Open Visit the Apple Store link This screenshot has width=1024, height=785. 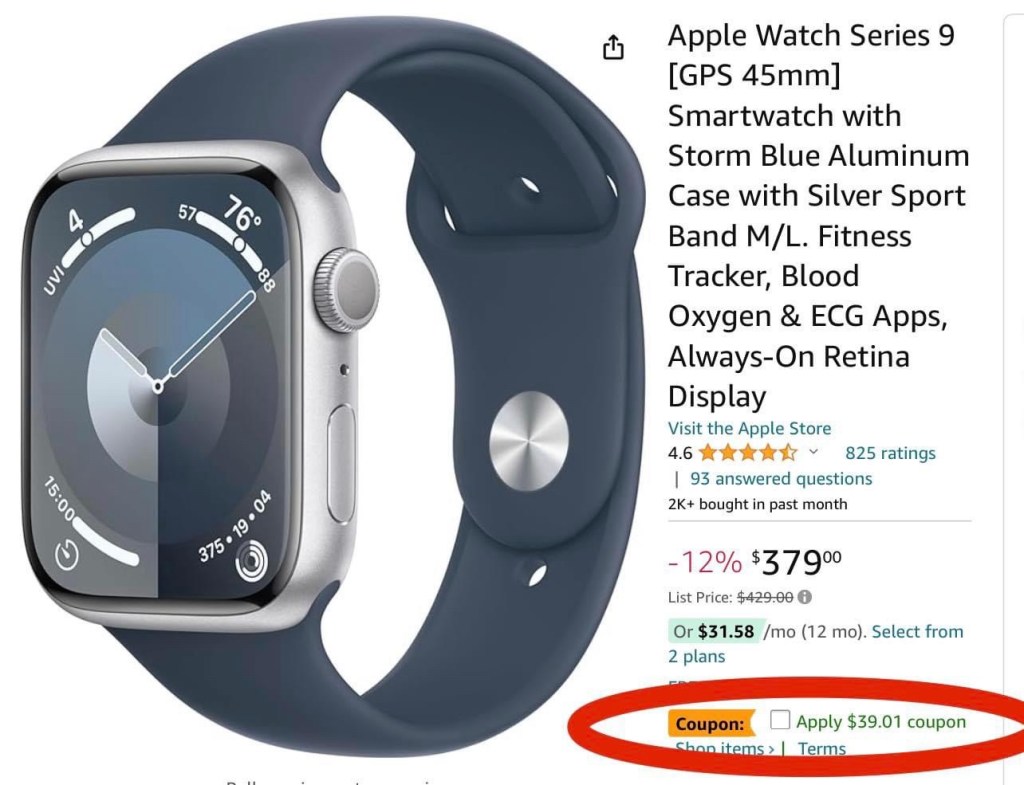(x=749, y=428)
